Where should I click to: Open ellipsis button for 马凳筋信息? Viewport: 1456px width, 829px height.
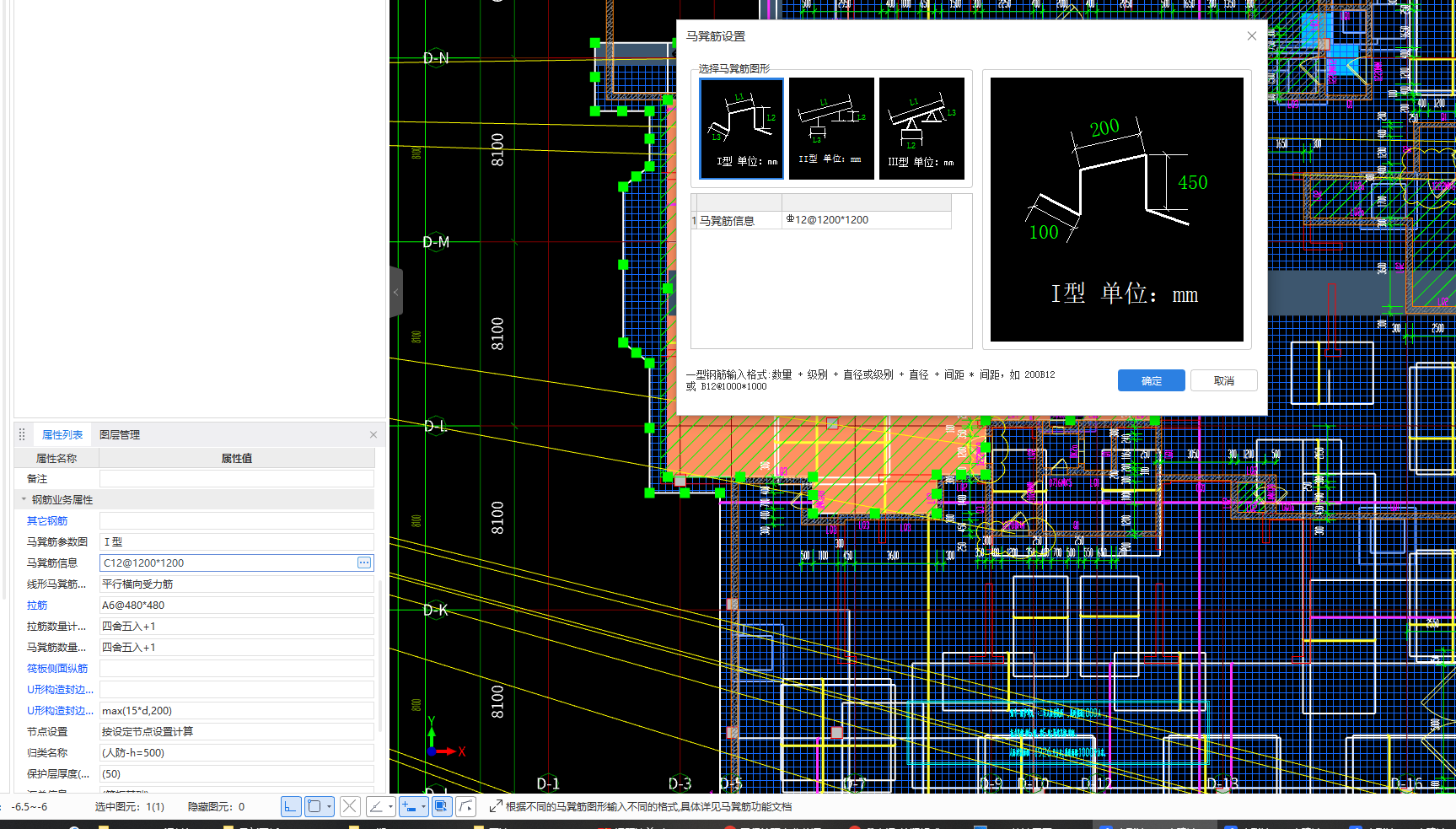pos(364,563)
